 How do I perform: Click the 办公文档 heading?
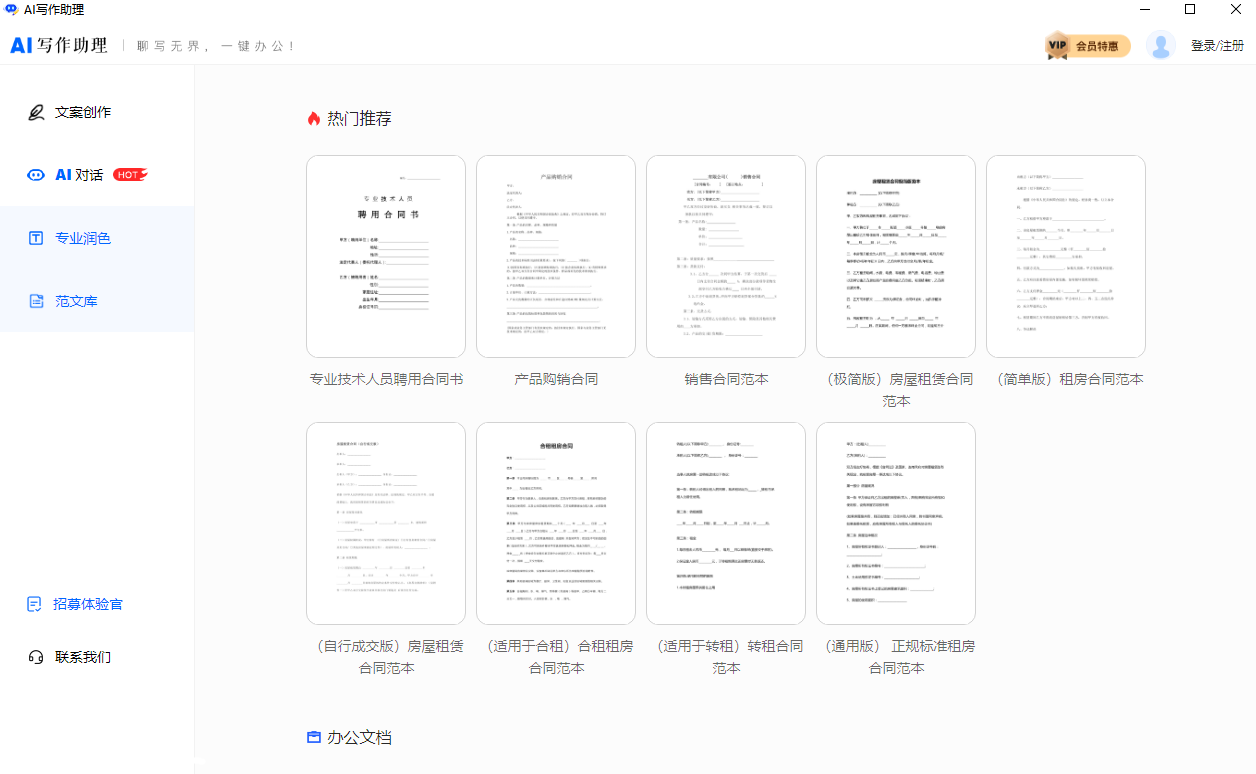click(x=359, y=737)
